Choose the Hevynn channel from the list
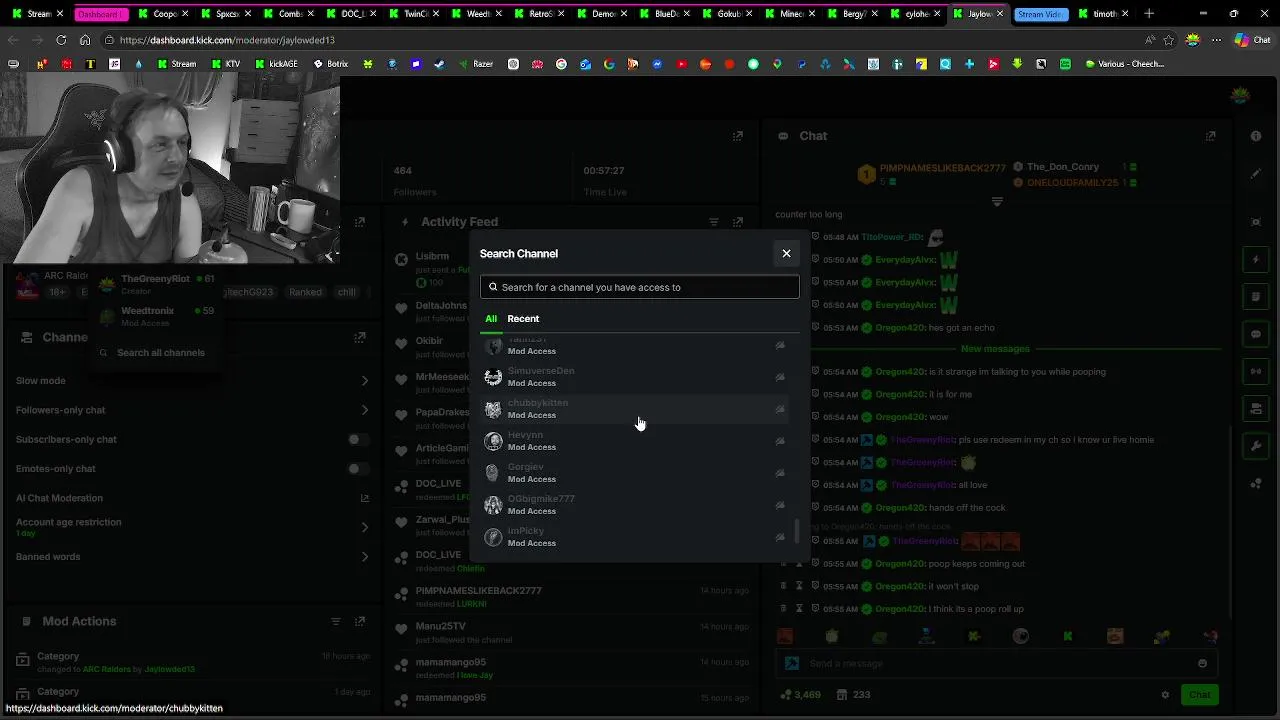 click(x=635, y=441)
